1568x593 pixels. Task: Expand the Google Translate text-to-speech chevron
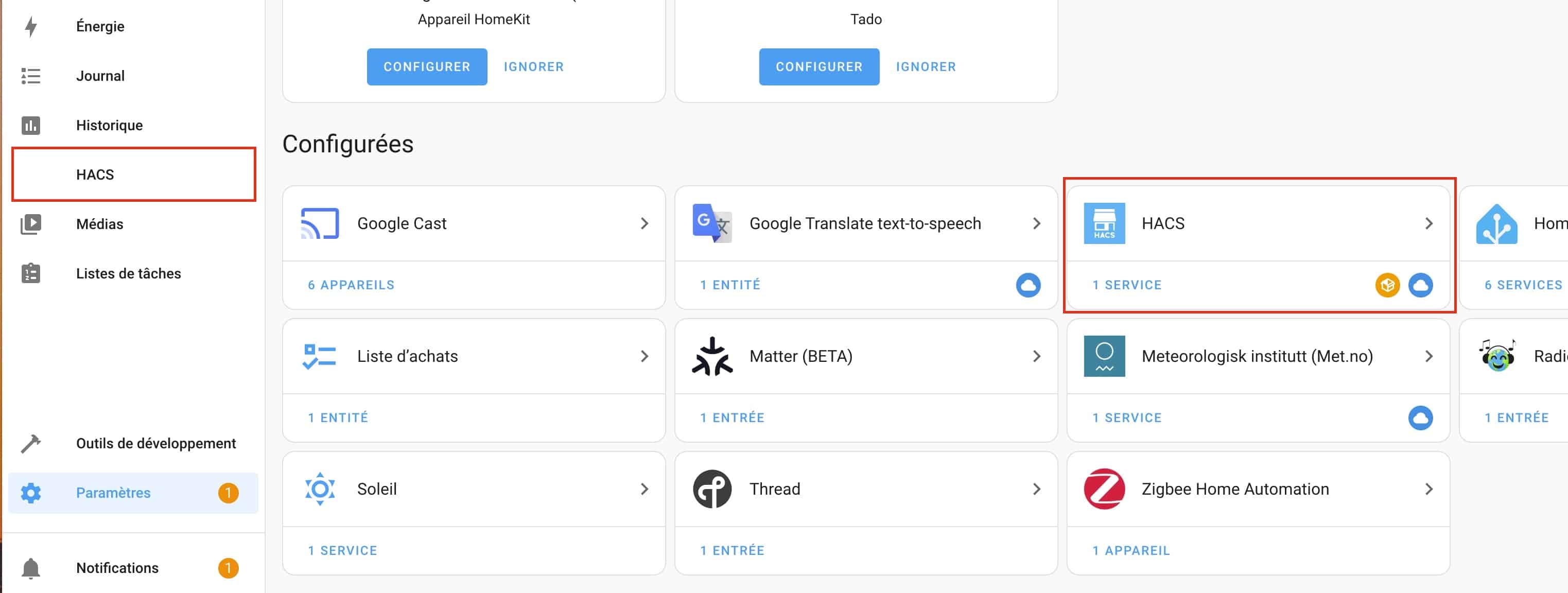tap(1037, 223)
